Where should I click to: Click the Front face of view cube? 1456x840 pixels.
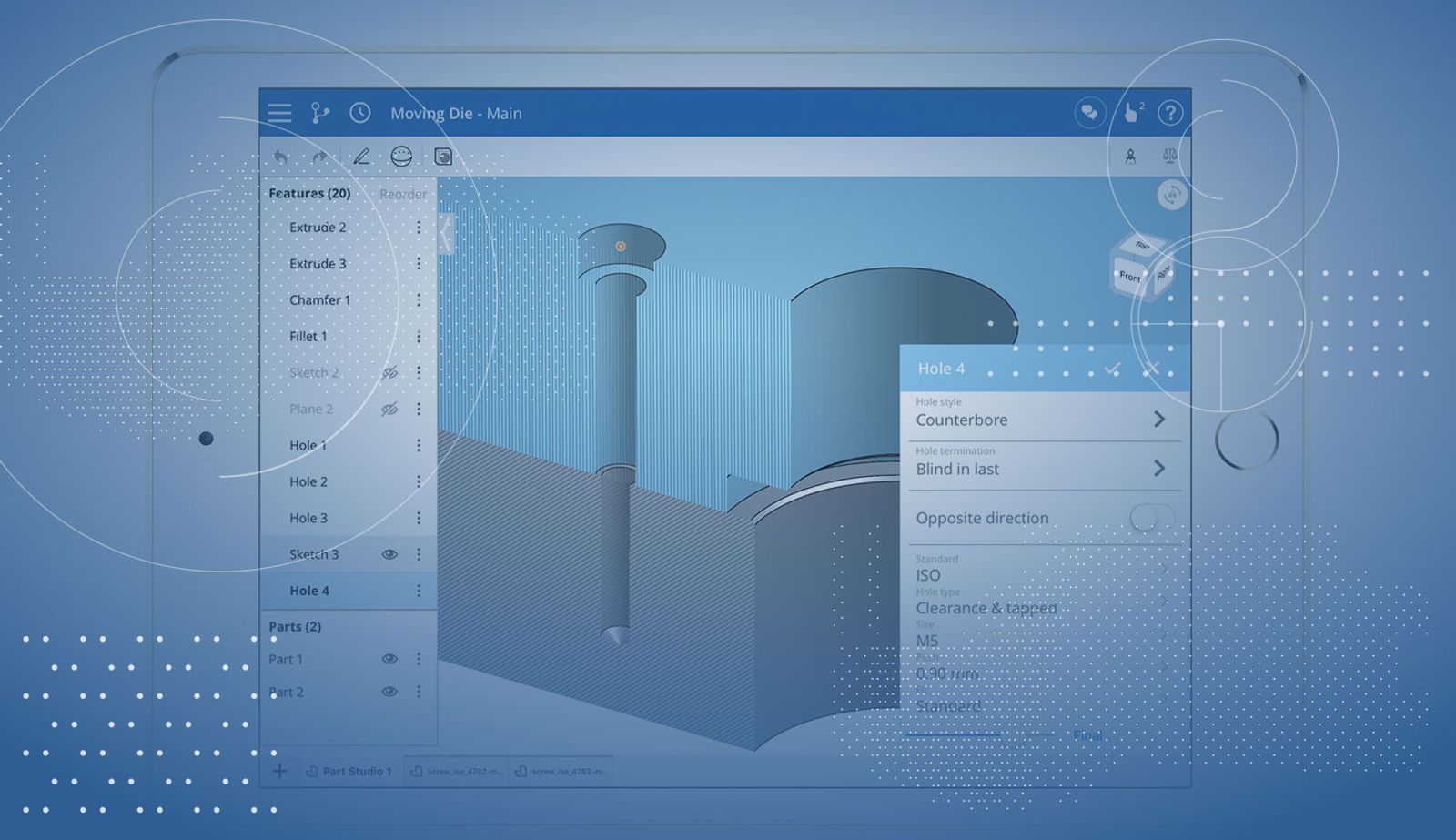pyautogui.click(x=1129, y=276)
